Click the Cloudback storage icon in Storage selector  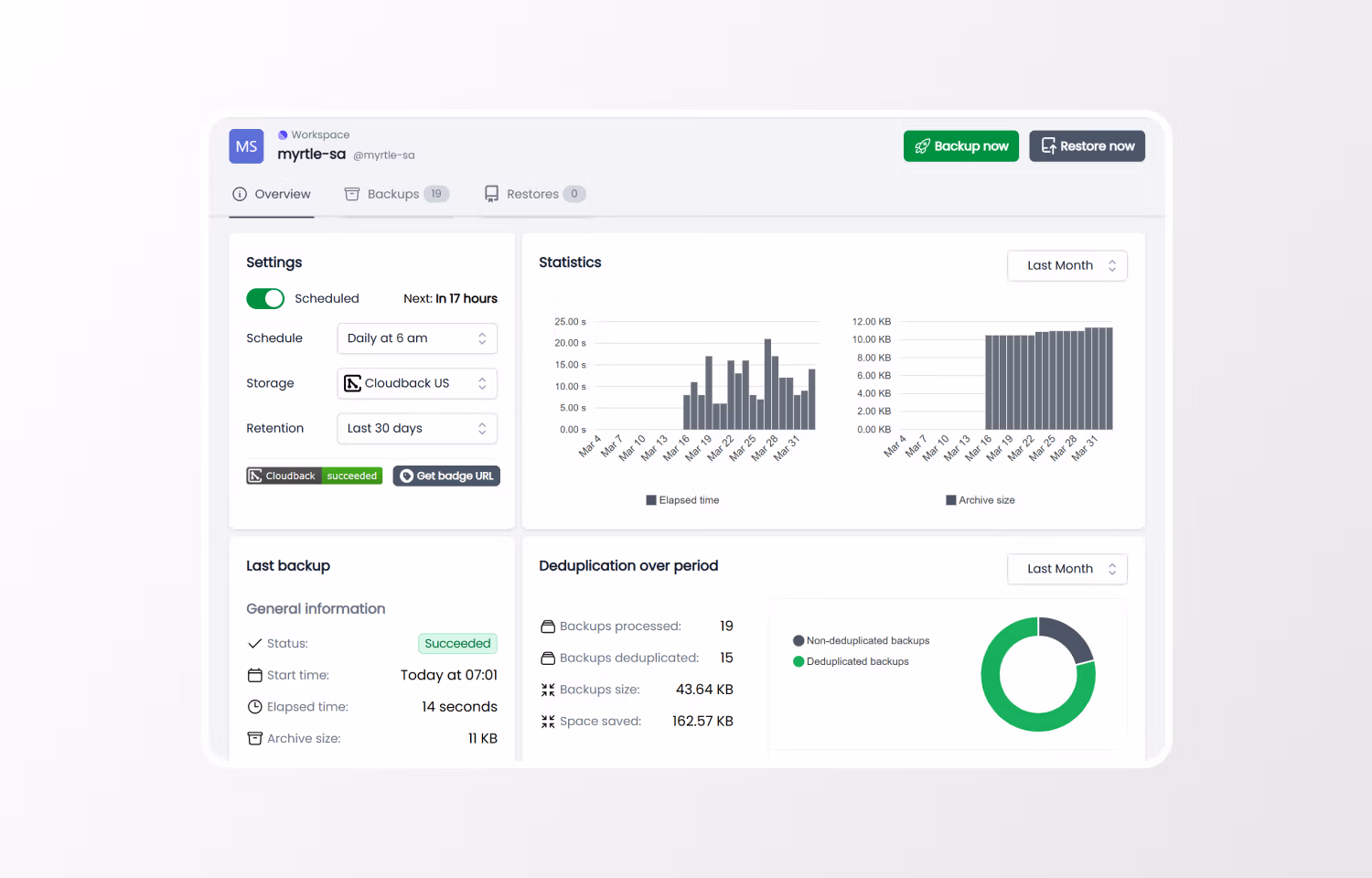point(353,382)
